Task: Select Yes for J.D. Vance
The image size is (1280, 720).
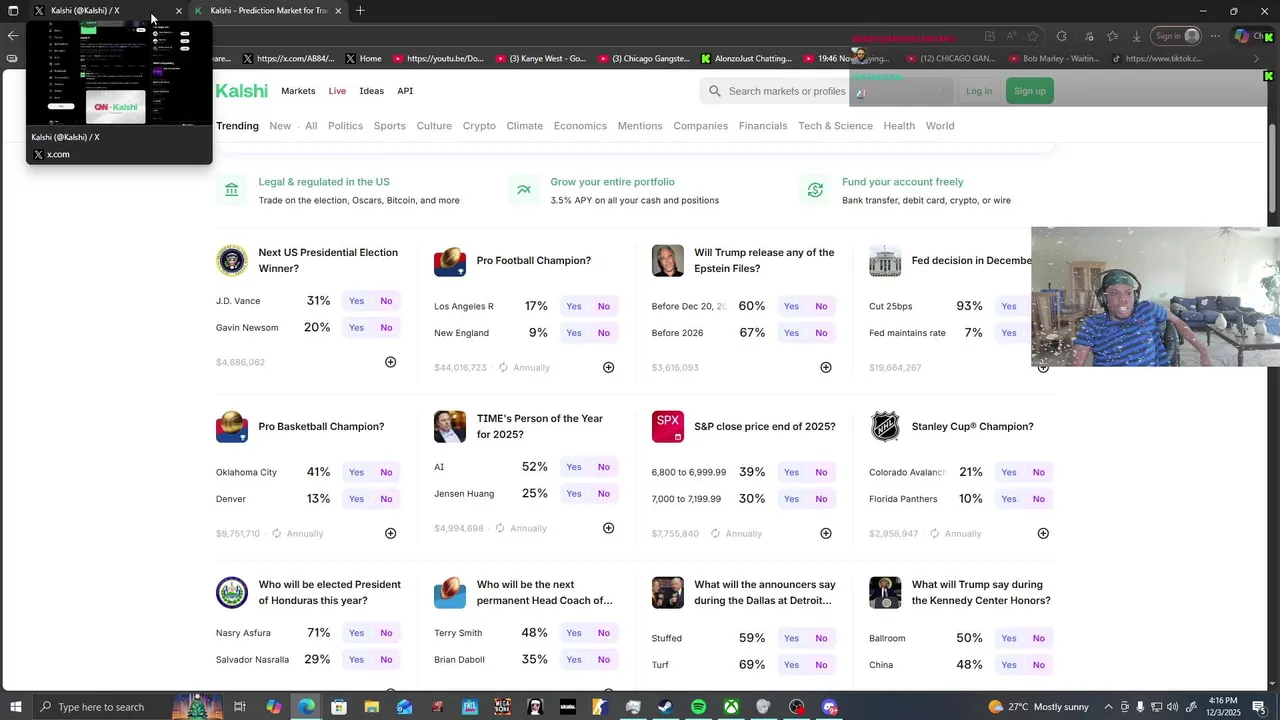Action: click(x=357, y=301)
